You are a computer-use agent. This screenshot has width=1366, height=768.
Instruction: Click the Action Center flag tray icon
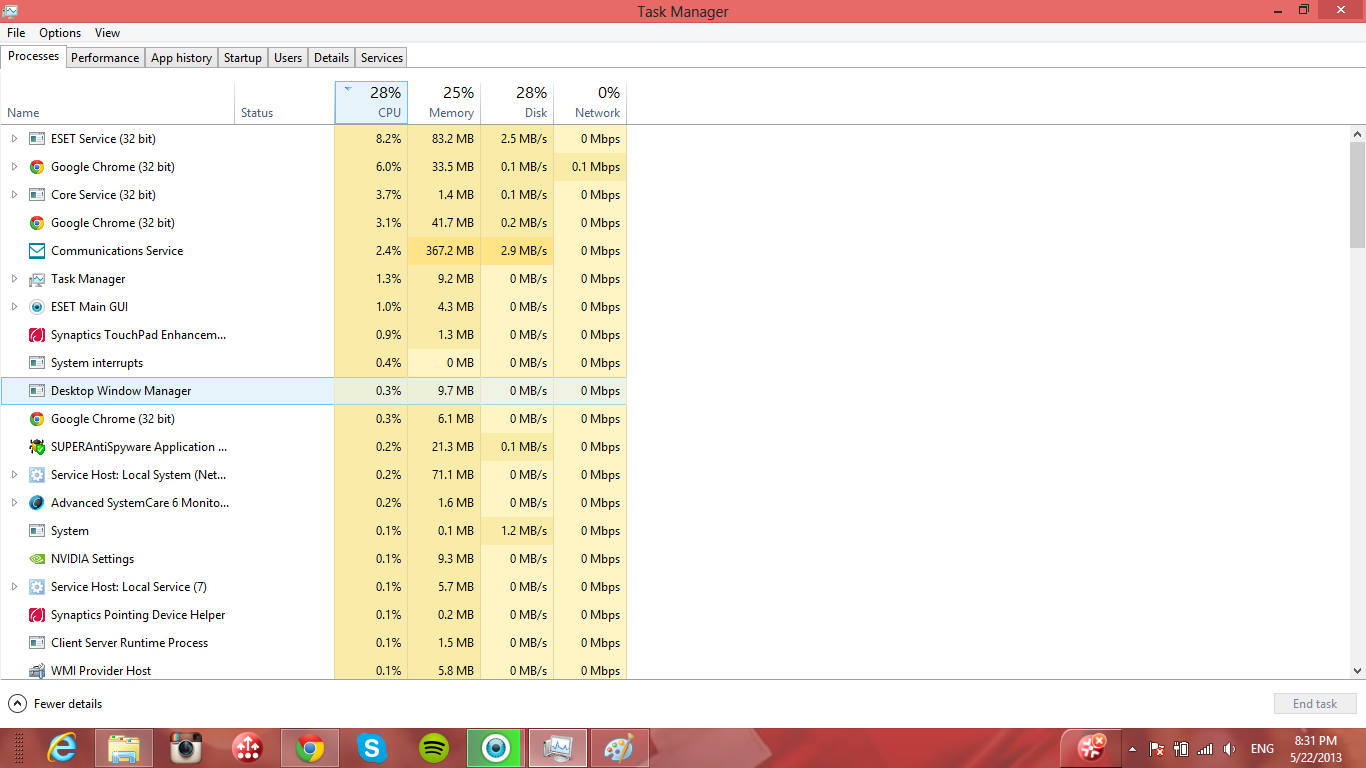click(x=1157, y=749)
